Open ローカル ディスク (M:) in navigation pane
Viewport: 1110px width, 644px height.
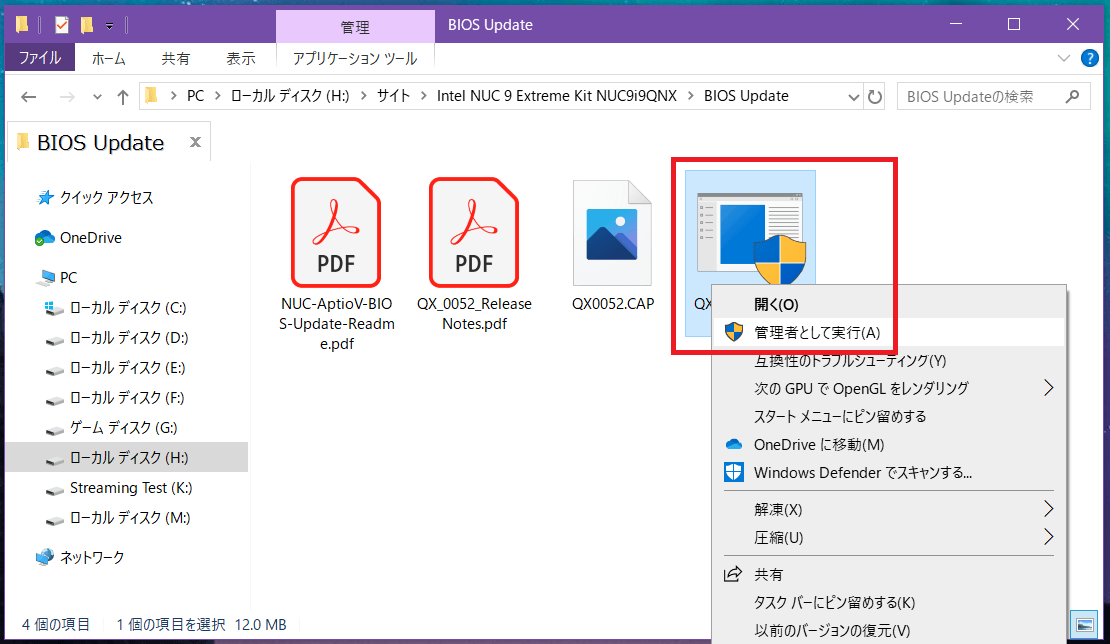coord(130,517)
